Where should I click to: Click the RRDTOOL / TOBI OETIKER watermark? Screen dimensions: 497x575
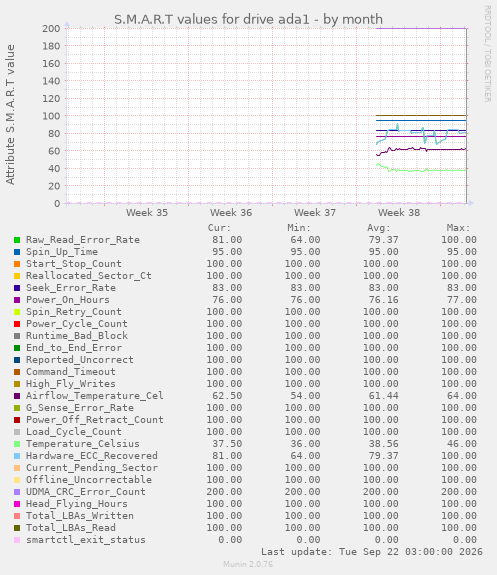(x=487, y=54)
